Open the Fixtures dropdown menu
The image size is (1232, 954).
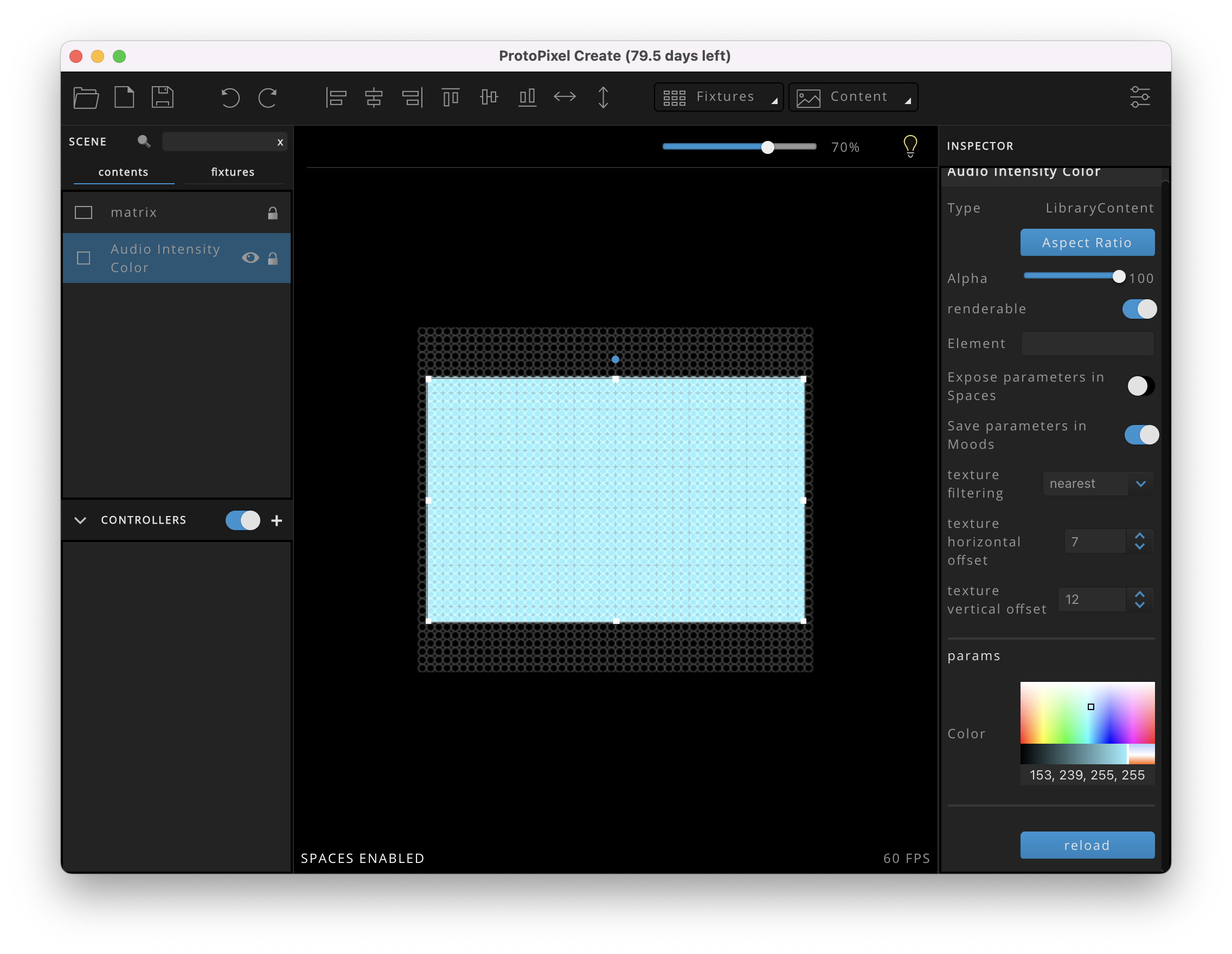pyautogui.click(x=718, y=97)
